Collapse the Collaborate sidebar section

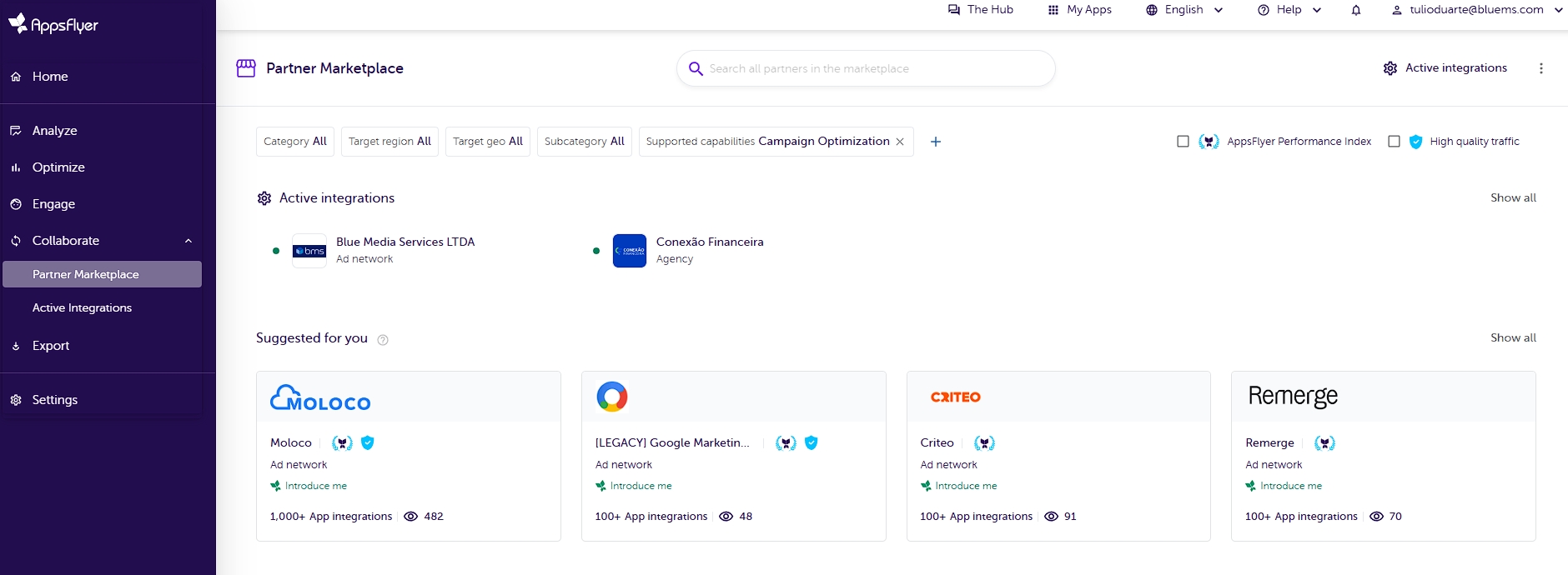(x=188, y=241)
